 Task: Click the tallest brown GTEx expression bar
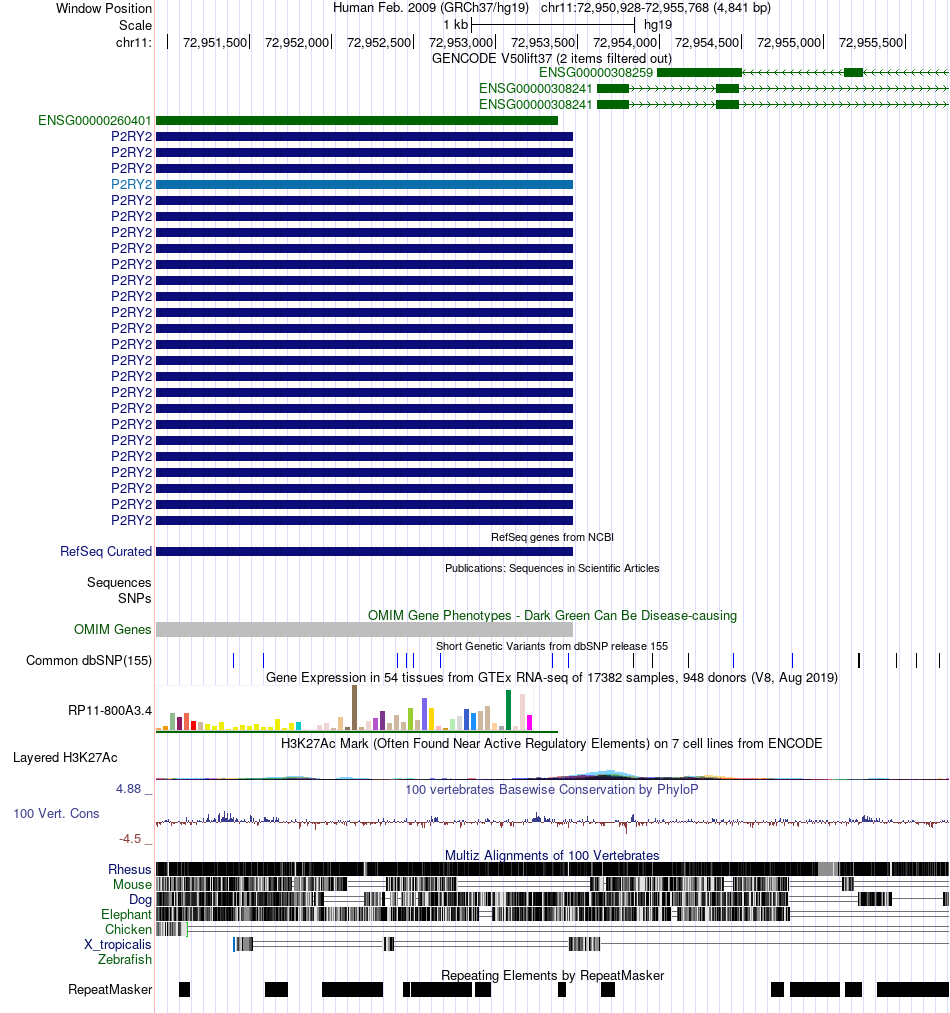(354, 708)
